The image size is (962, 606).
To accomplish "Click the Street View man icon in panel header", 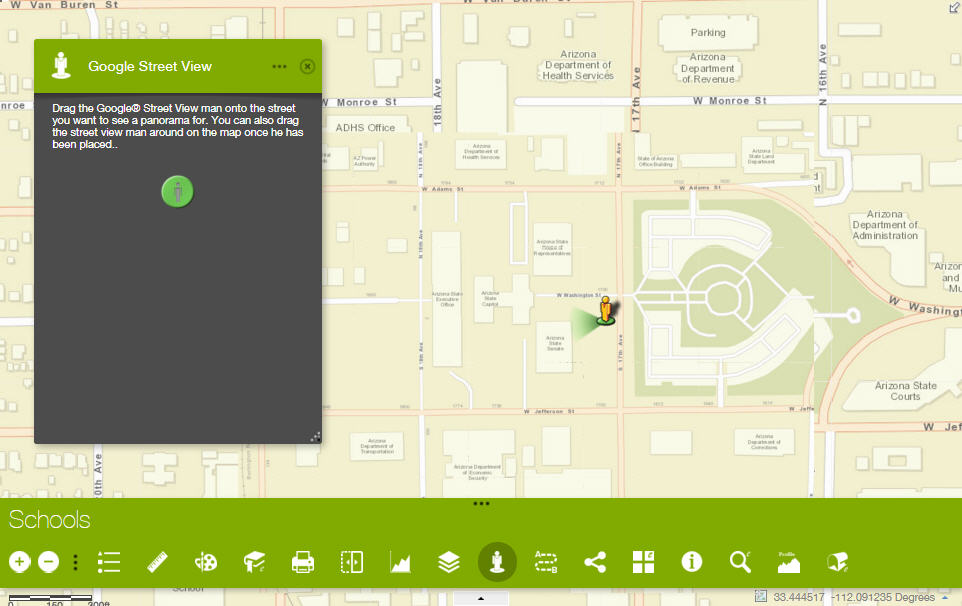I will (x=61, y=66).
